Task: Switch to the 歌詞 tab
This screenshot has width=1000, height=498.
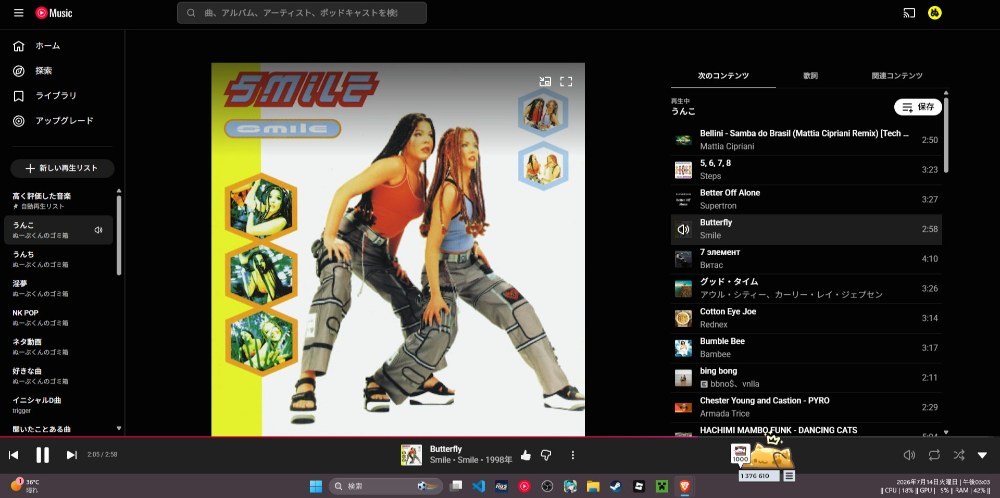Action: pyautogui.click(x=810, y=75)
